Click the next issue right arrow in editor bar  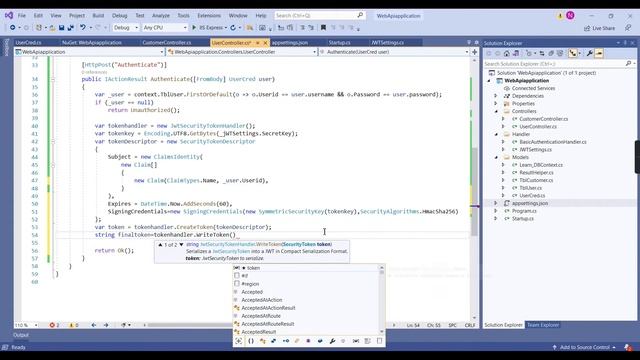point(106,325)
